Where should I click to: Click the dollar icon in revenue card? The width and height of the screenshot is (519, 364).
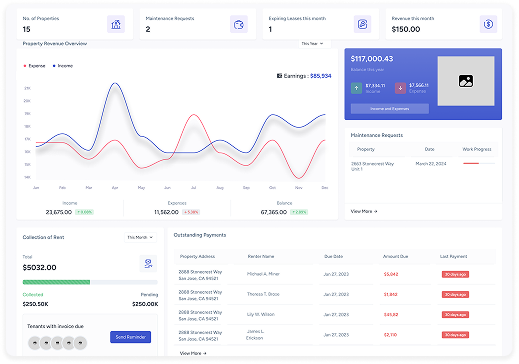[x=488, y=24]
